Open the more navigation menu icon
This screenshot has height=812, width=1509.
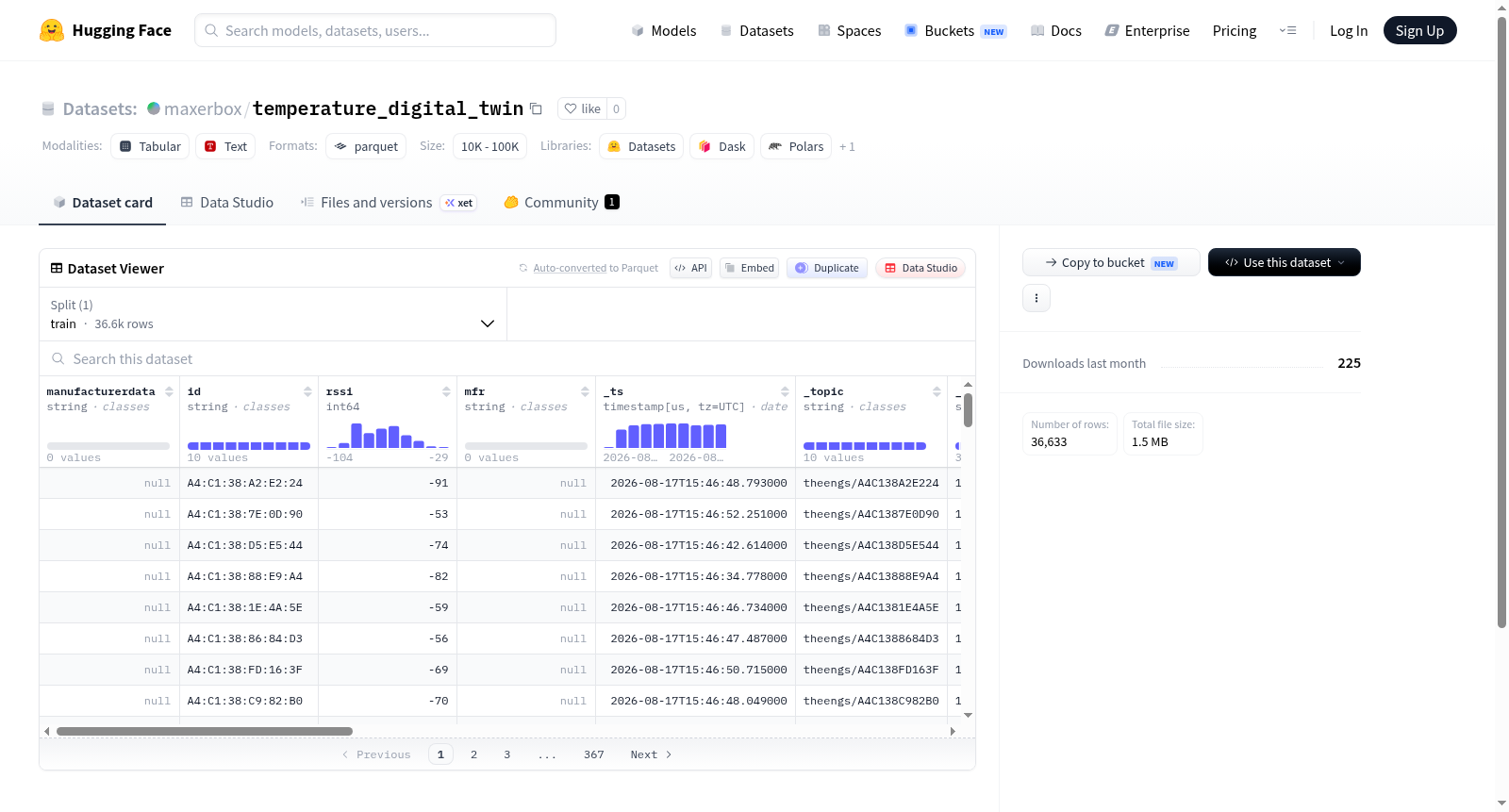click(x=1287, y=30)
